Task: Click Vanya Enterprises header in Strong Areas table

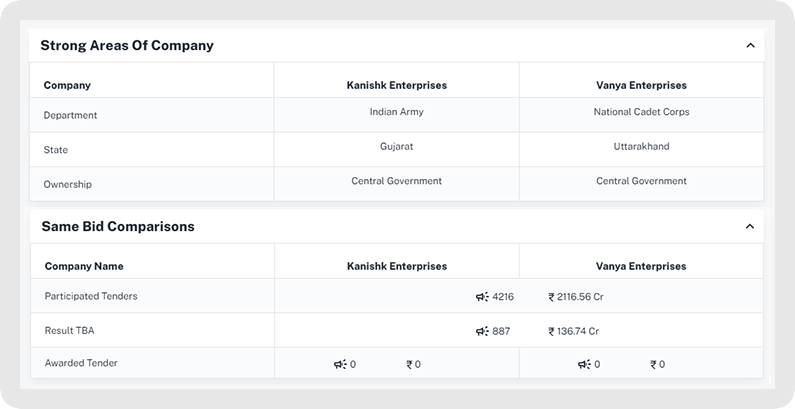Action: 641,85
